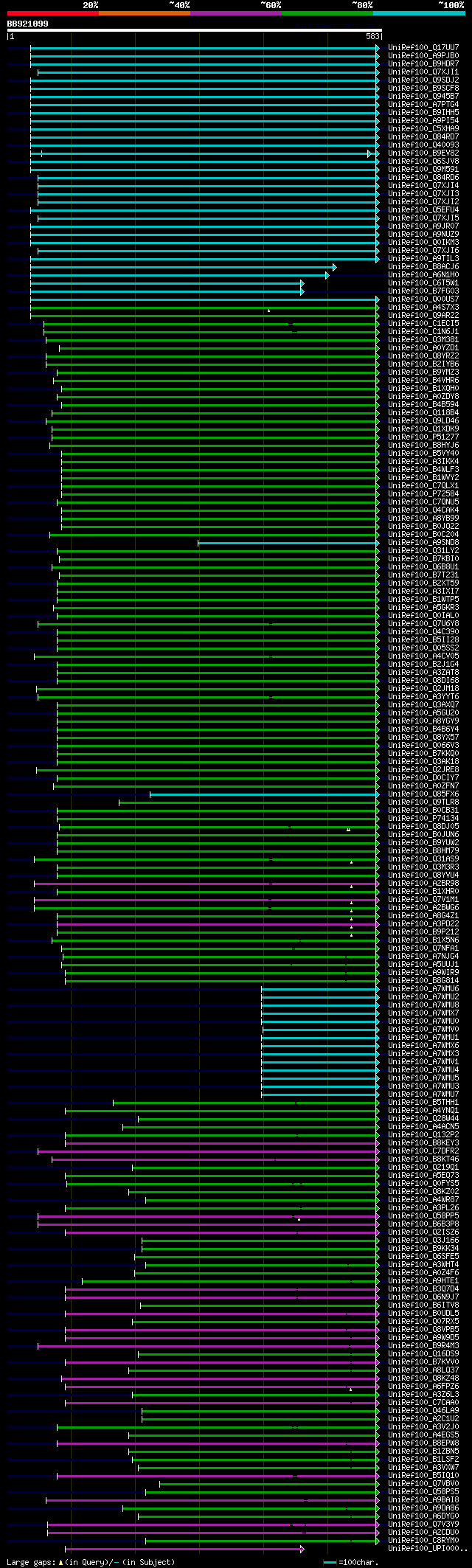
Task: Open hit UniRef100_B9HDR7
Action: (x=423, y=63)
